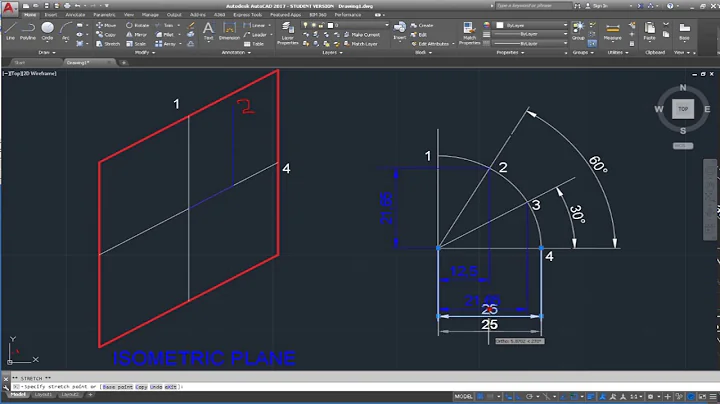Select the Line drawing tool
The image size is (720, 404).
[11, 31]
